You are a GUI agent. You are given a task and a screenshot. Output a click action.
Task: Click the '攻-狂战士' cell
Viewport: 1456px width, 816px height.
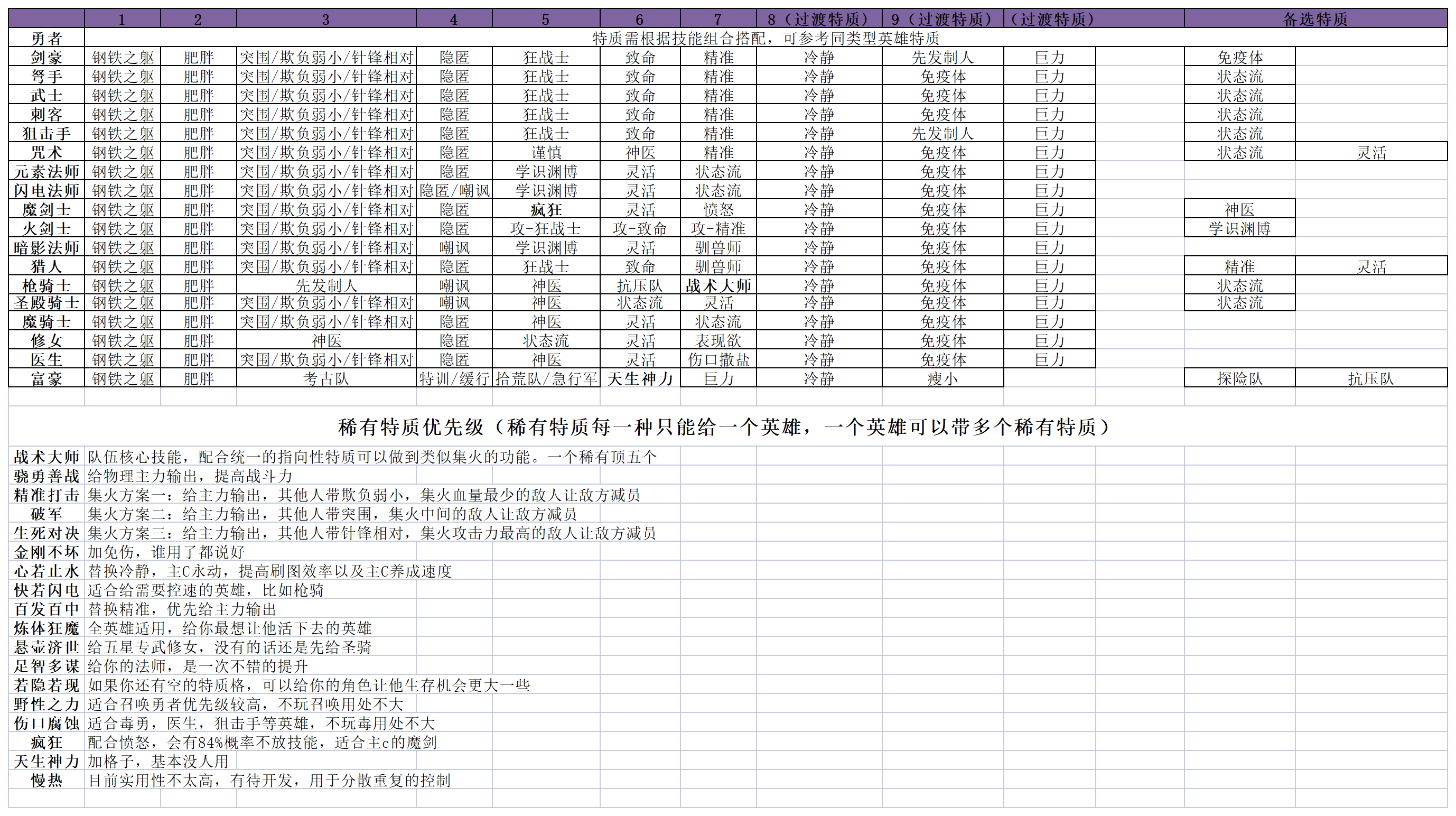point(546,228)
